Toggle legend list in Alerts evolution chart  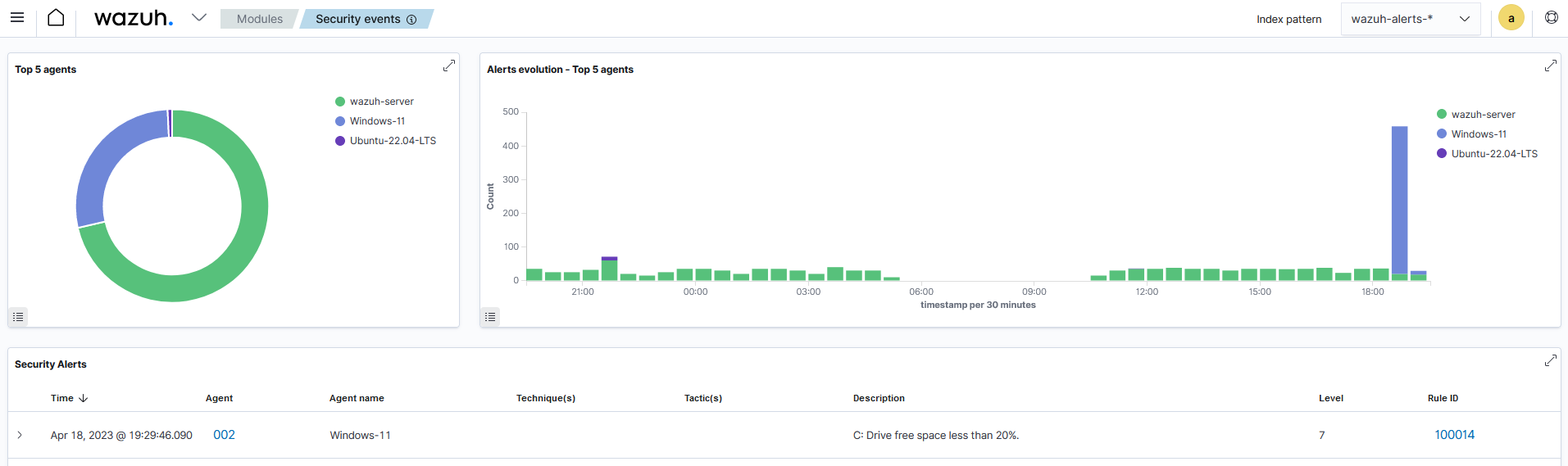(x=490, y=317)
